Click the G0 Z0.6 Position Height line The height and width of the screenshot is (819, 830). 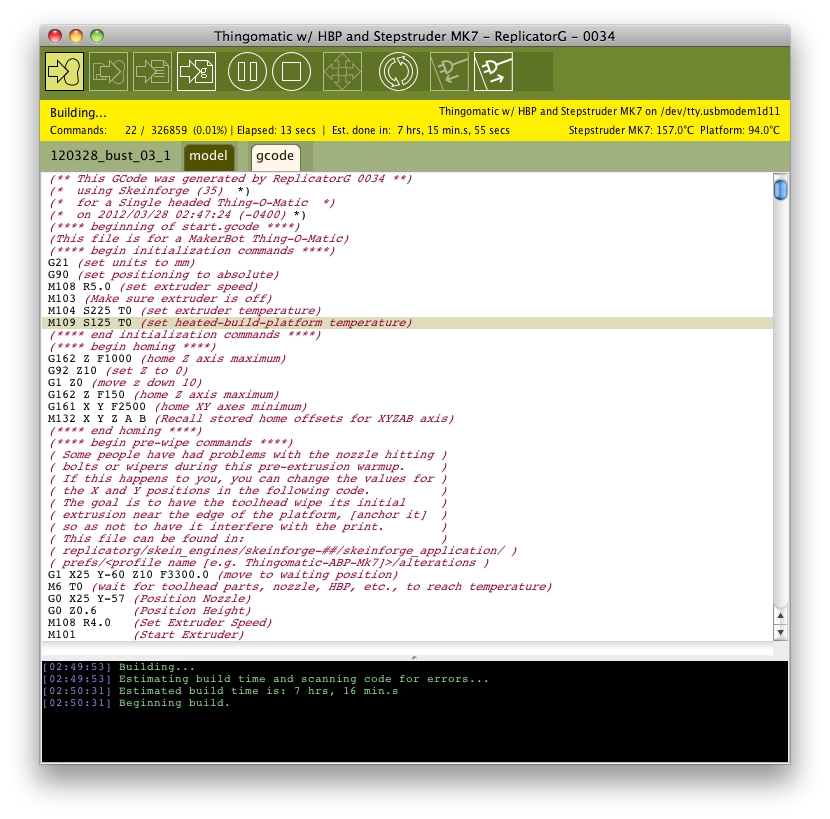[x=149, y=611]
